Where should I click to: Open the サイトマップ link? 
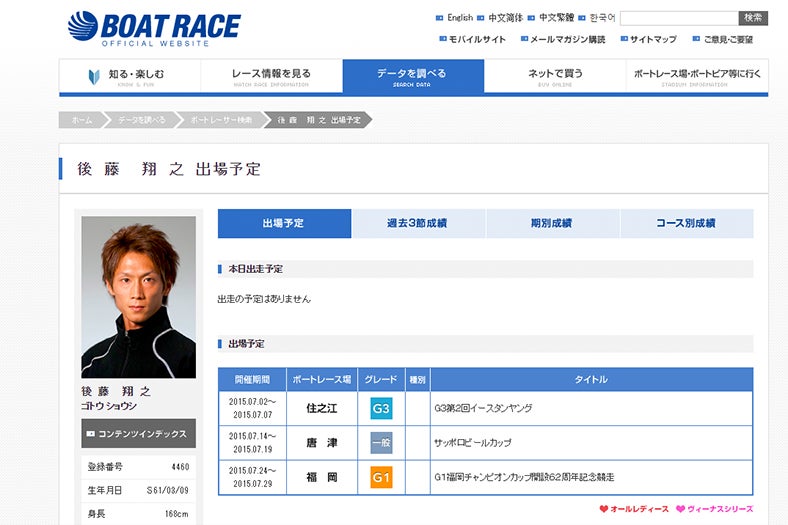click(x=652, y=39)
